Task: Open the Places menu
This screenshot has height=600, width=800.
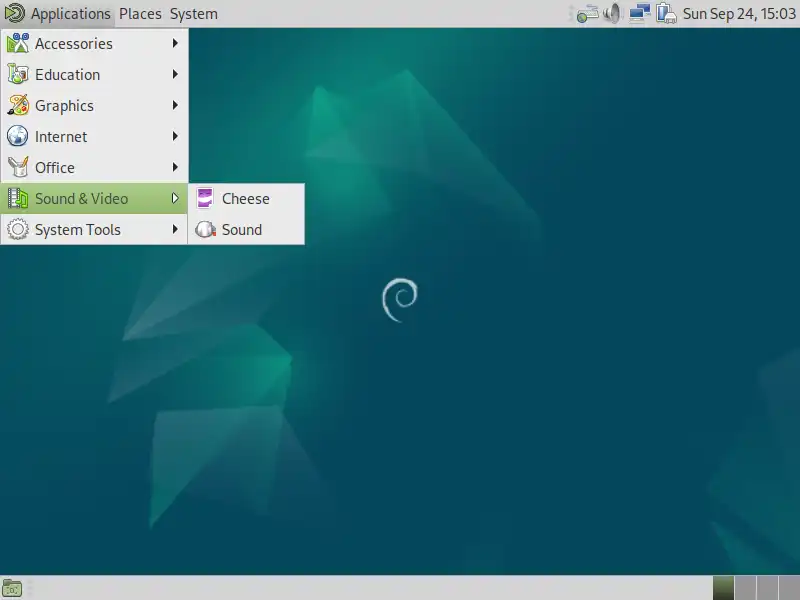Action: (140, 14)
